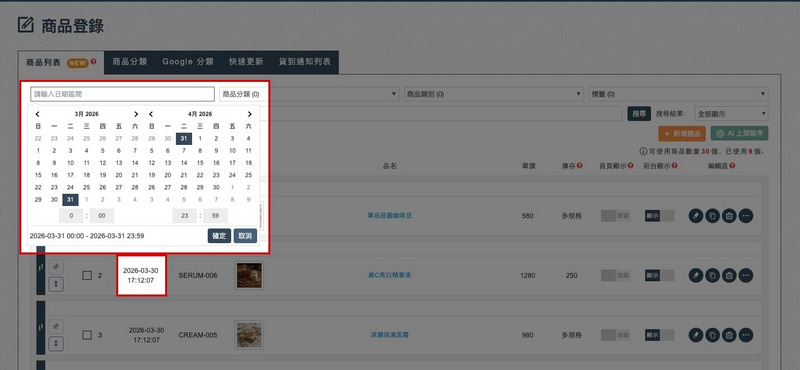800x370 pixels.
Task: Open the help icon next to 庫存 header
Action: [580, 166]
